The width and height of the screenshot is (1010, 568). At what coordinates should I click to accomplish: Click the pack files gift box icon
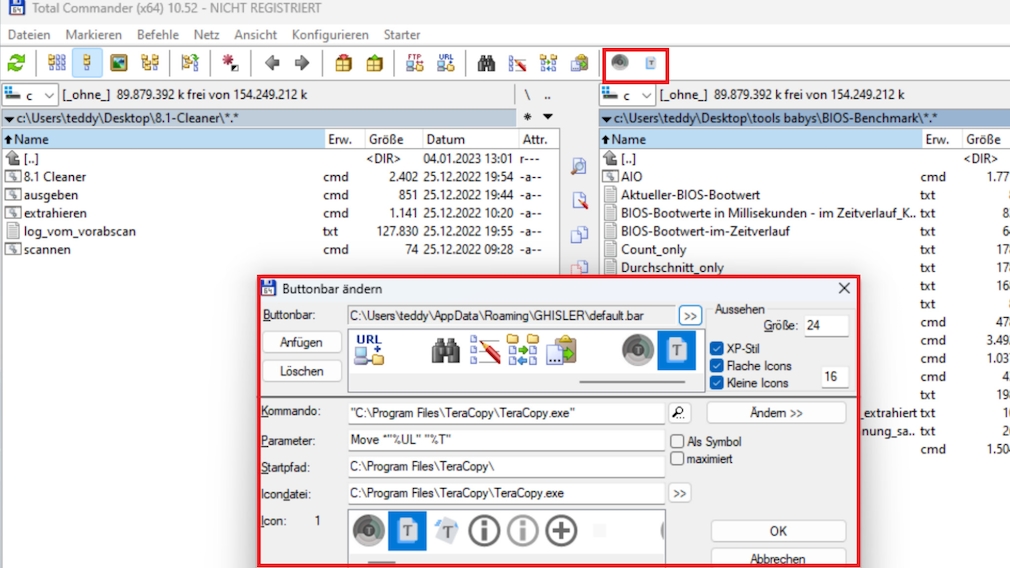tap(343, 63)
